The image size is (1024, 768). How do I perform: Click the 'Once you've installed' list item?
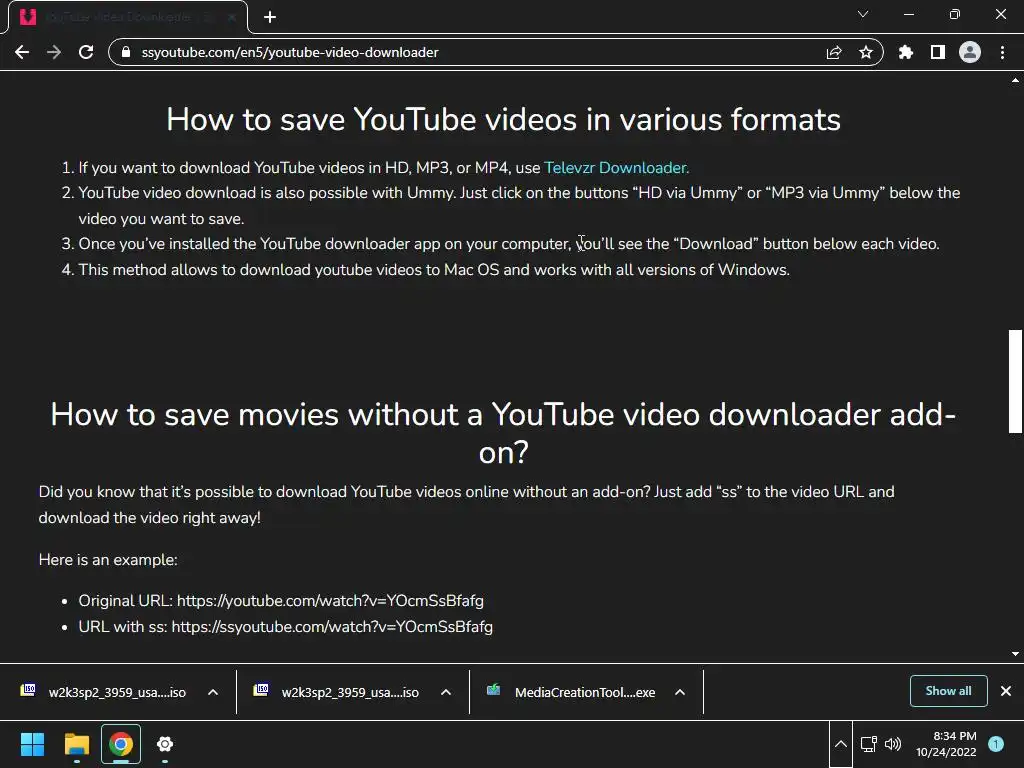pos(509,244)
